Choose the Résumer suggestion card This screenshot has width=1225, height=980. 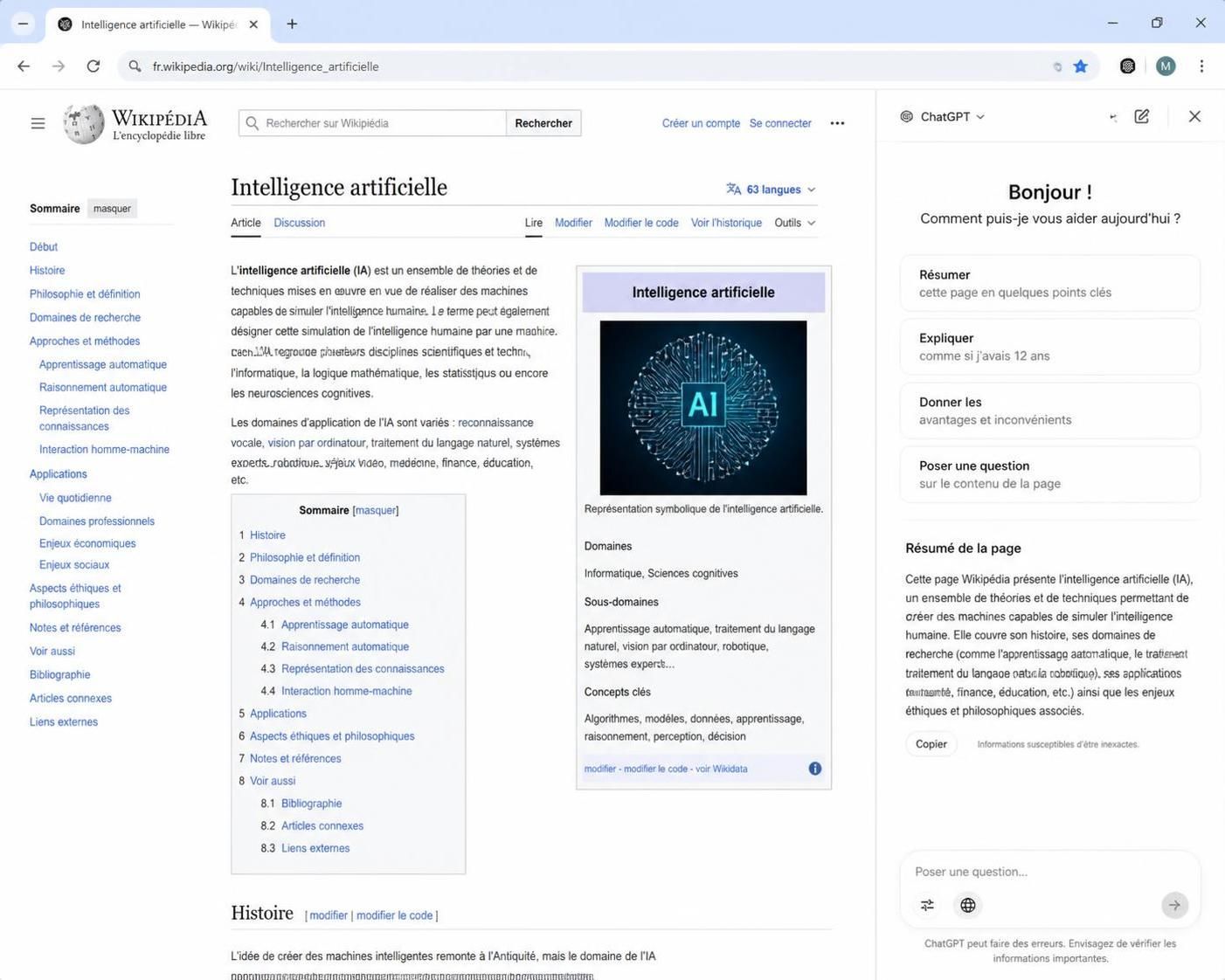1049,283
